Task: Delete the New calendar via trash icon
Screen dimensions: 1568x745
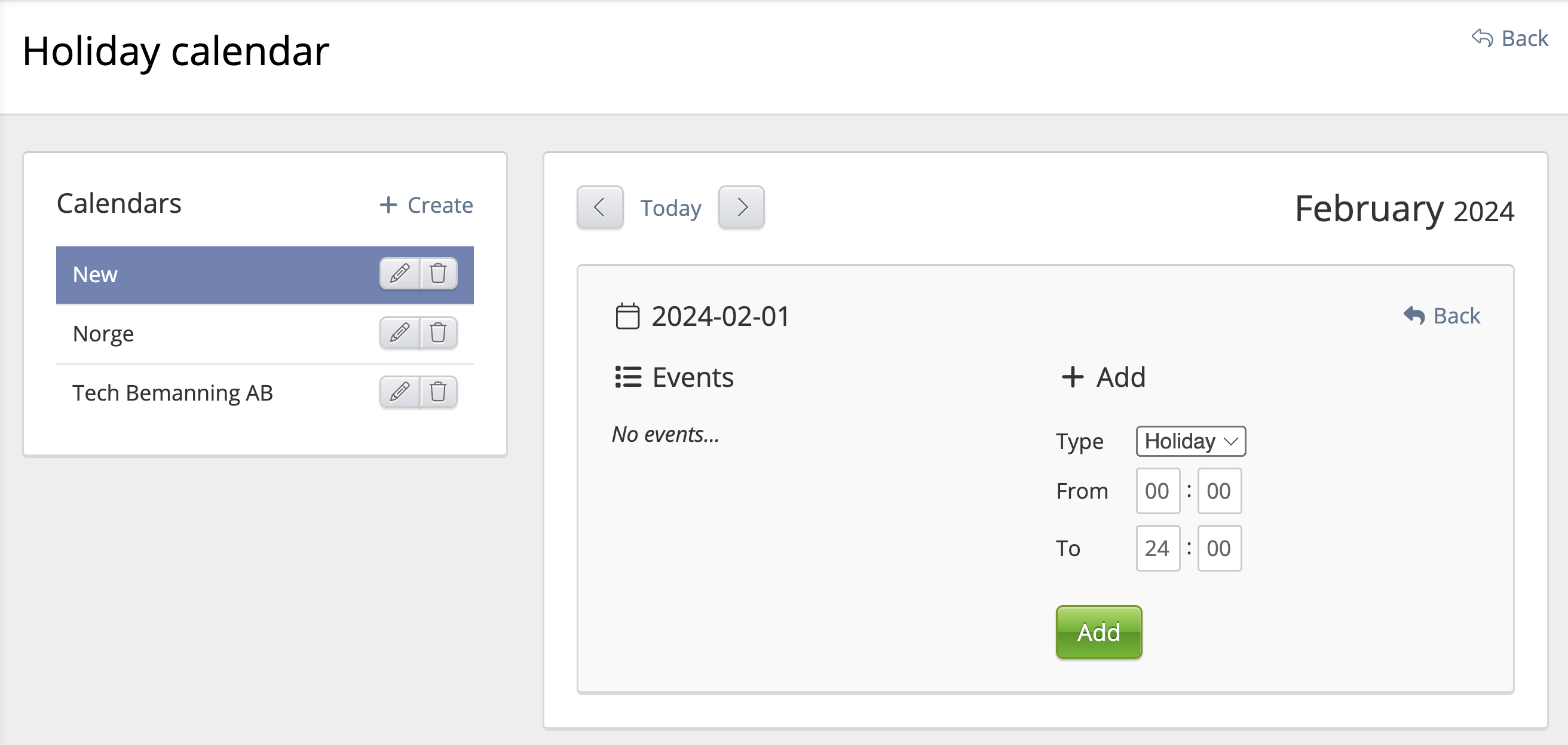Action: click(x=438, y=273)
